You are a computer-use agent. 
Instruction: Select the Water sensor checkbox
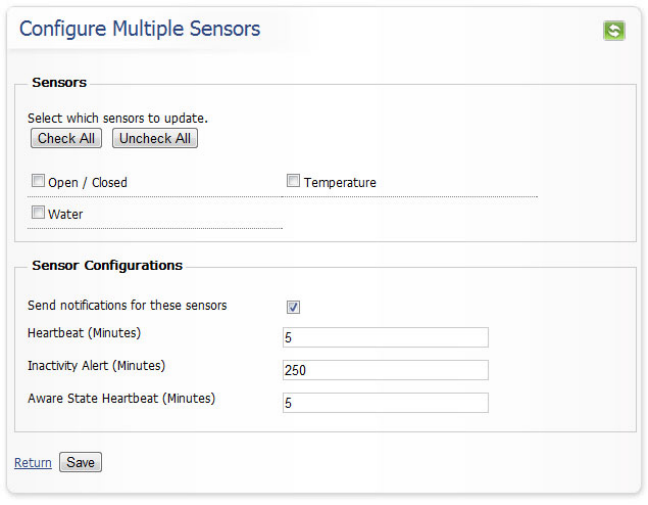click(x=38, y=213)
